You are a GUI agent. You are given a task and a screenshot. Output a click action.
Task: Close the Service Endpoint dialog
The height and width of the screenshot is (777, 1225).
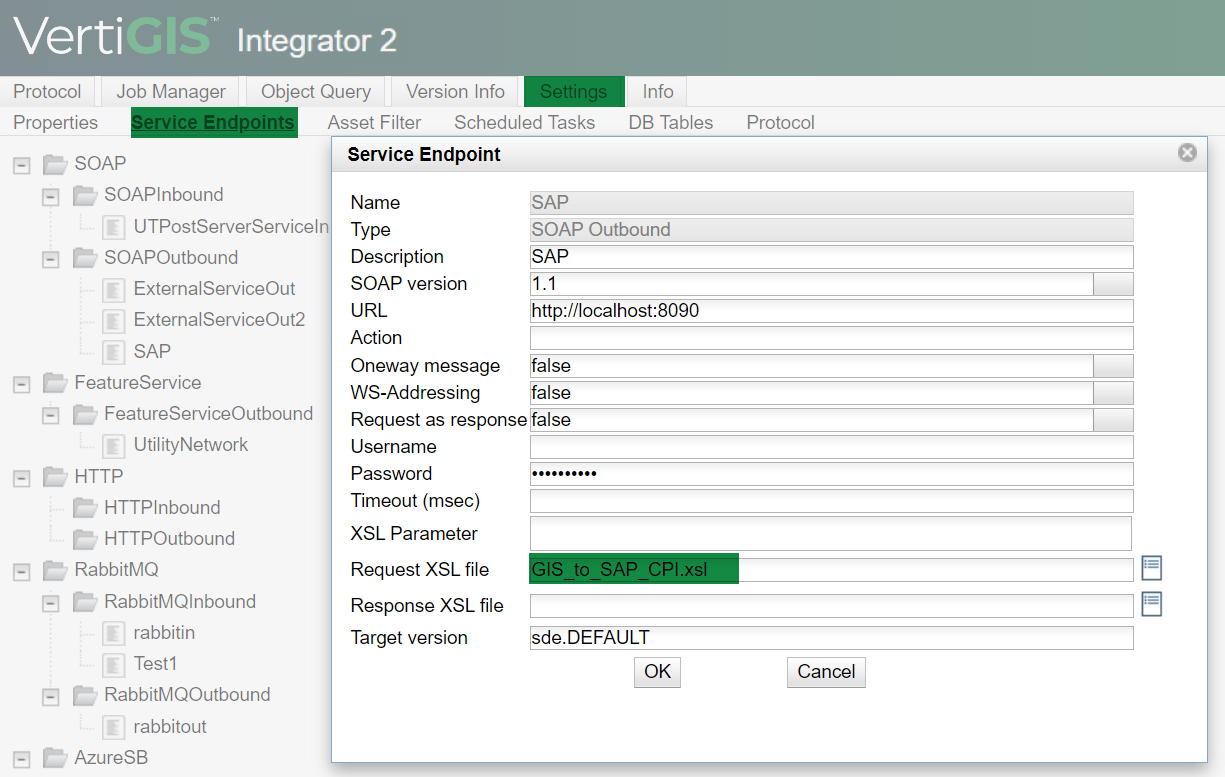tap(1187, 153)
